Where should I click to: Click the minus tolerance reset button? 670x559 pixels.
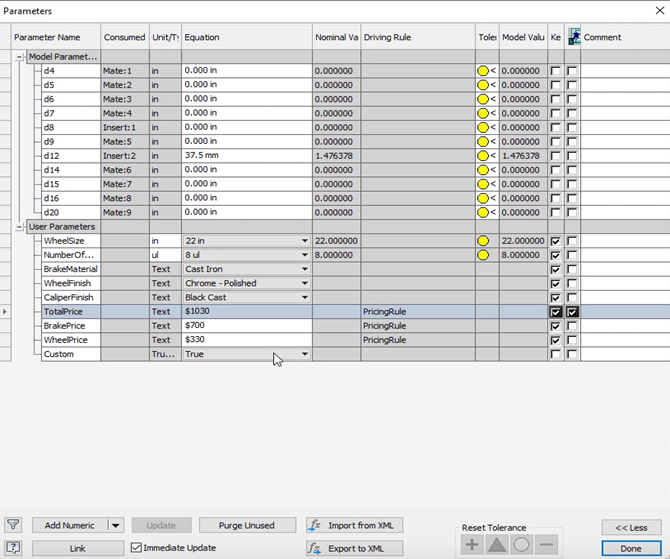pyautogui.click(x=546, y=544)
